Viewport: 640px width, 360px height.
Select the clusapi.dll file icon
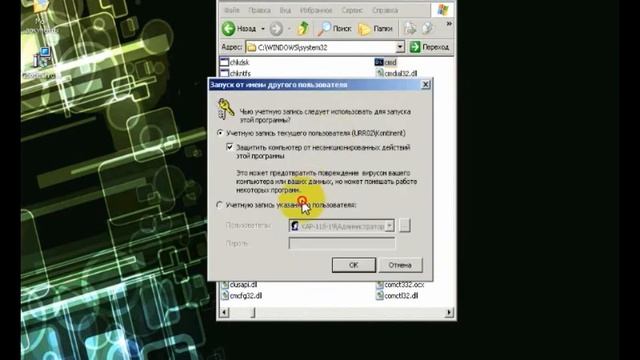pos(224,284)
